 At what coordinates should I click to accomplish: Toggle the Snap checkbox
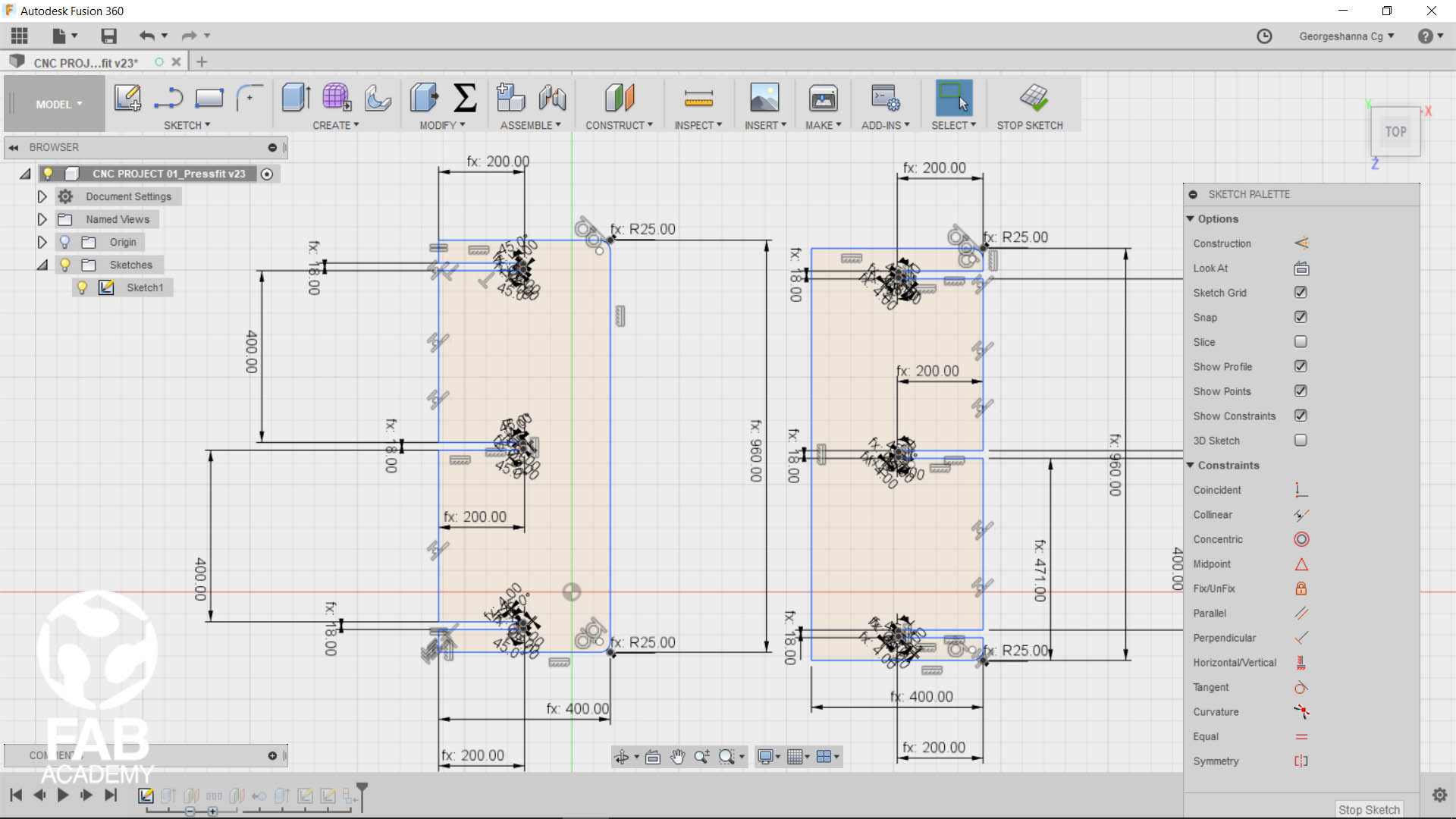[1301, 317]
